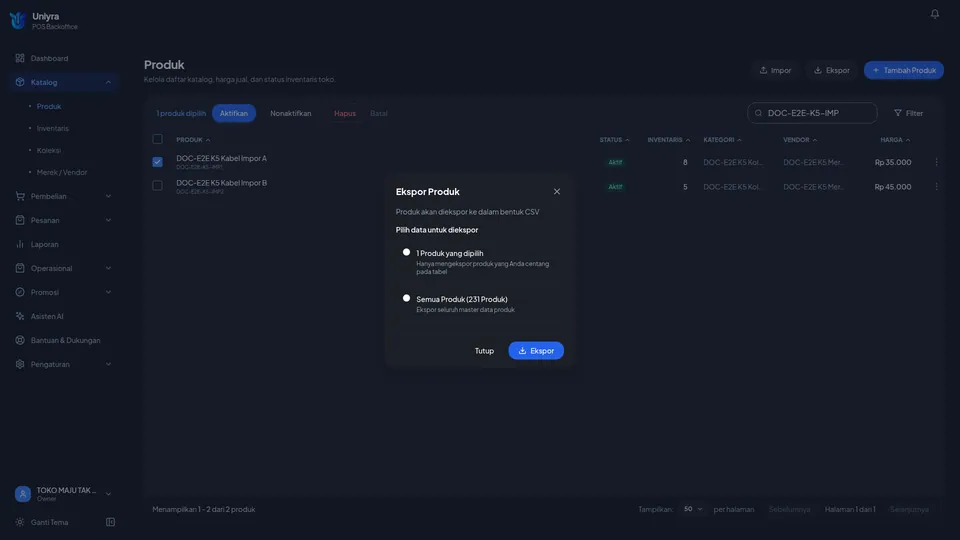Viewport: 960px width, 540px height.
Task: Select the 'Semua Produk (231 Produk)' radio option
Action: 406,298
